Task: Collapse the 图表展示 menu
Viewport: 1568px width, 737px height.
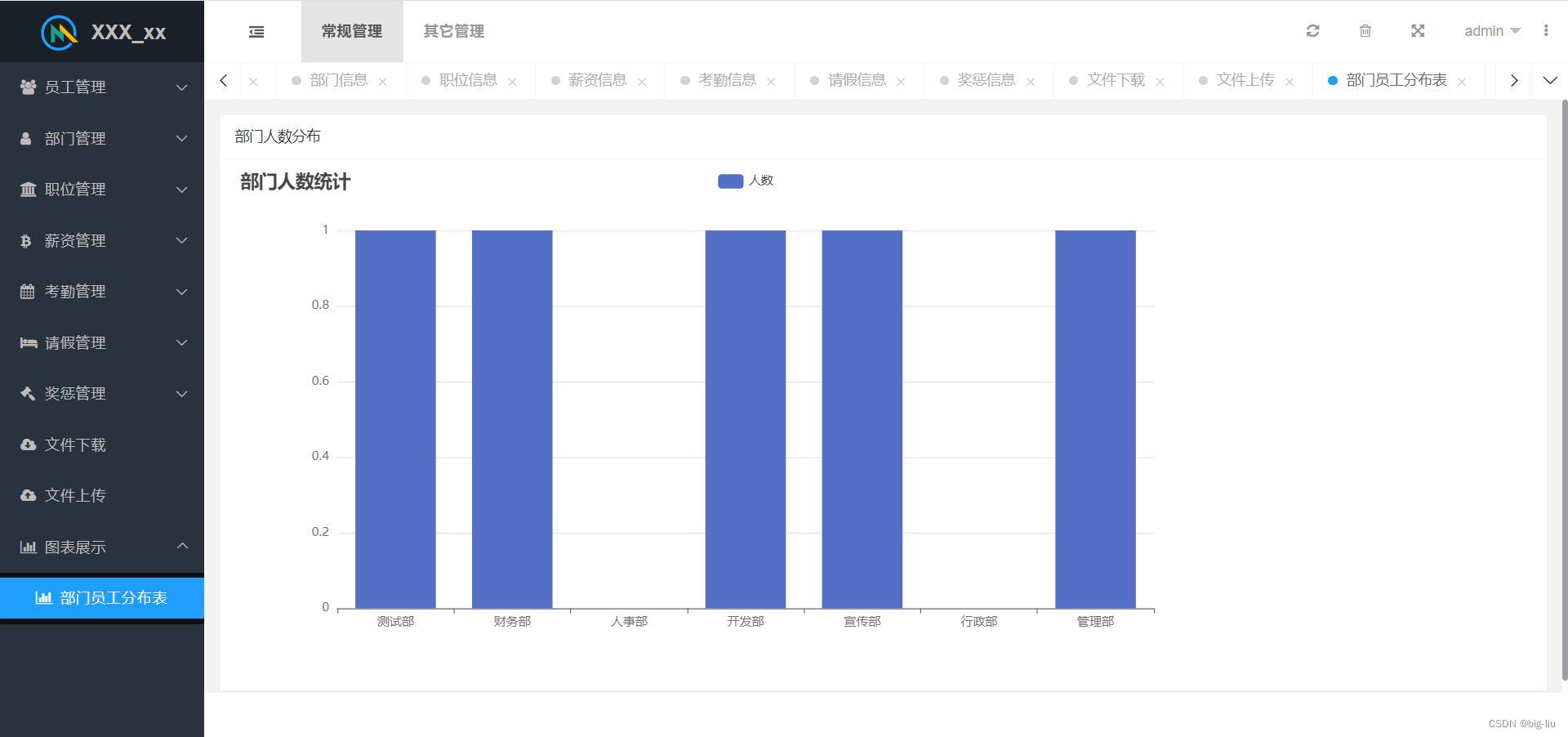Action: coord(182,546)
